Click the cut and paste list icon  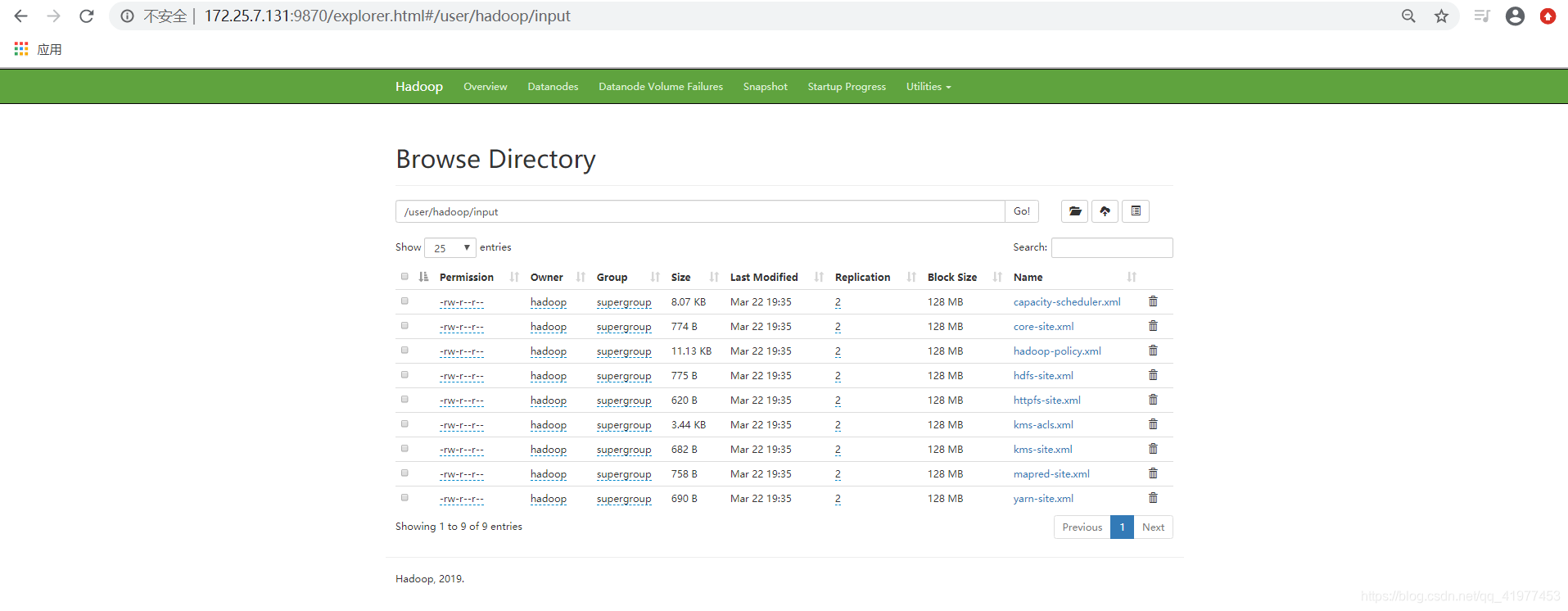tap(1136, 211)
